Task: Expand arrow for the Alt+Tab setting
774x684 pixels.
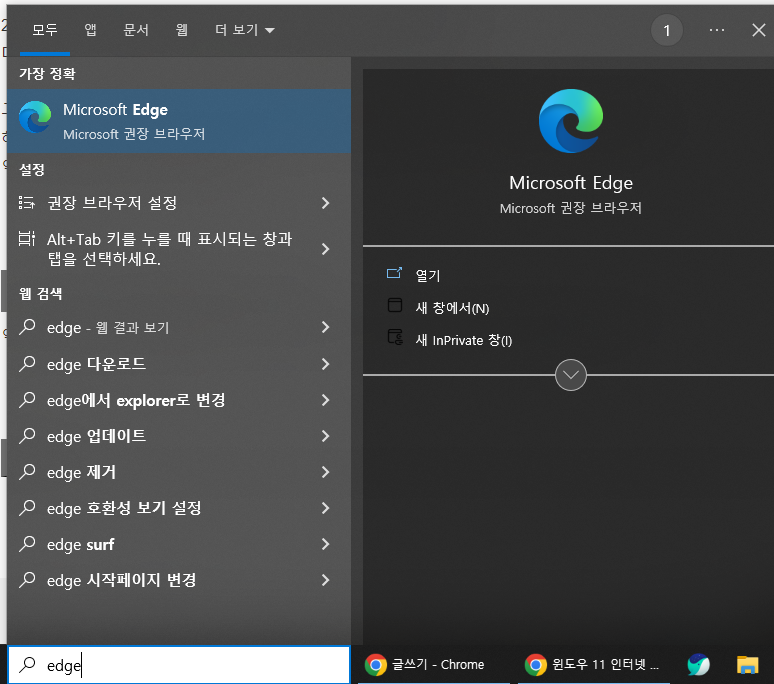Action: 325,249
